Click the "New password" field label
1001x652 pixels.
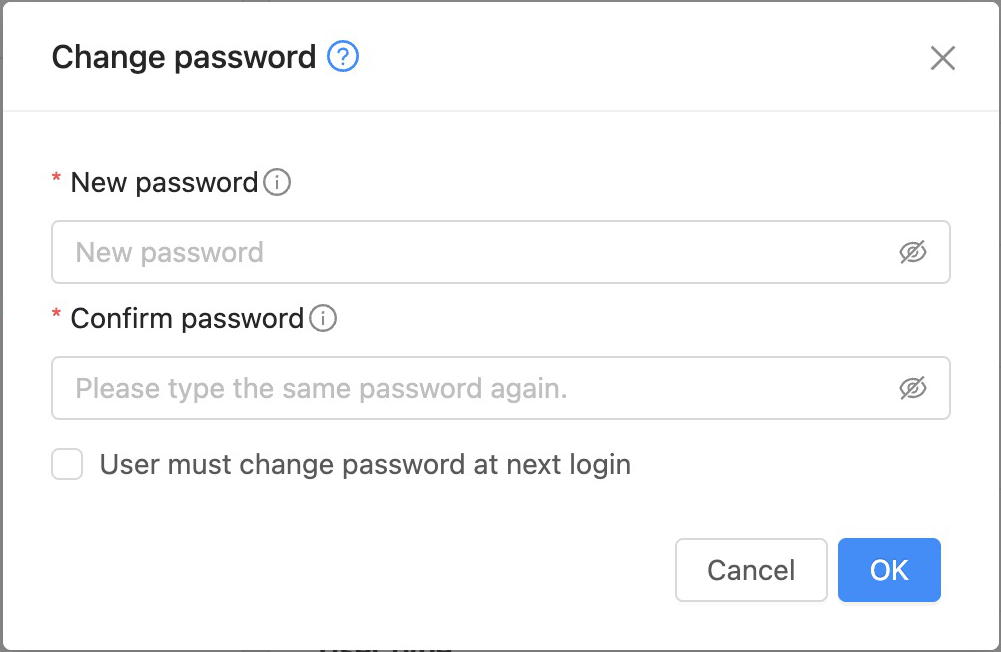coord(165,183)
